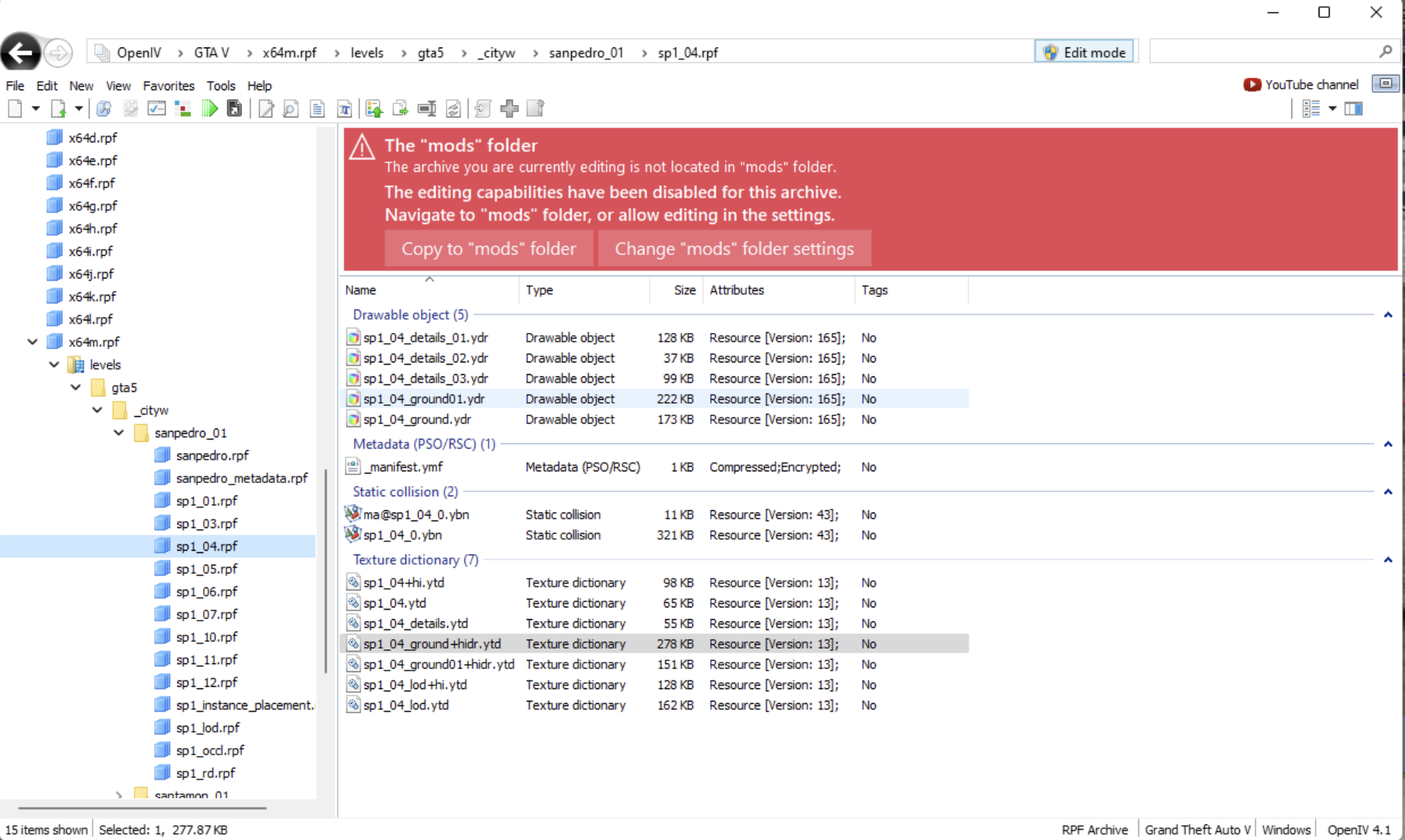Toggle the small window button beside YouTube channel
Image resolution: width=1405 pixels, height=840 pixels.
[1385, 84]
